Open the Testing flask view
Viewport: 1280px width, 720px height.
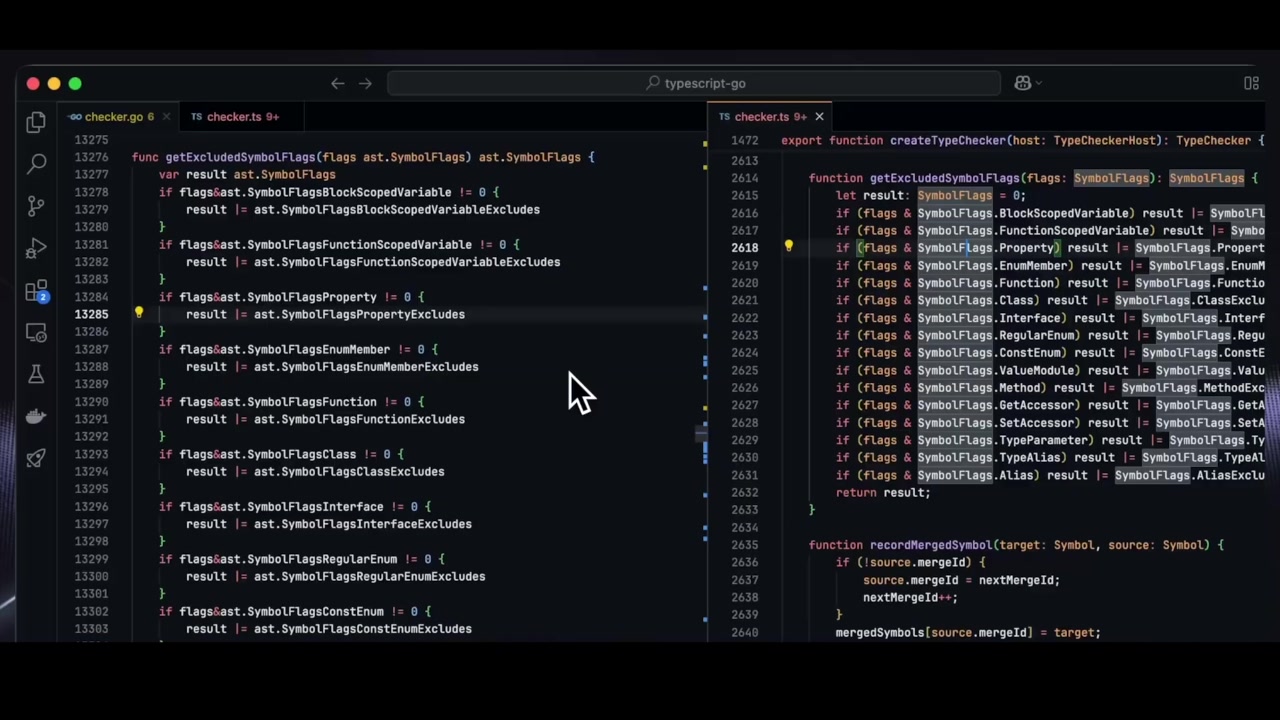click(x=36, y=375)
